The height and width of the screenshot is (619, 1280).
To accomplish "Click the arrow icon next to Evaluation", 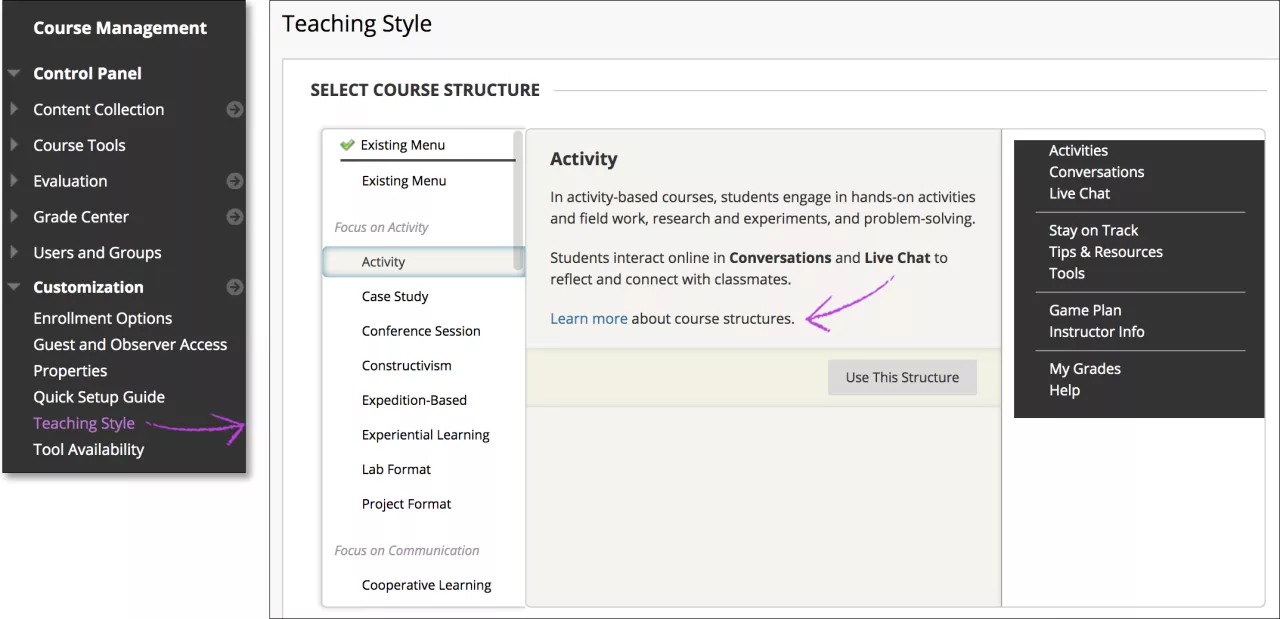I will point(234,181).
